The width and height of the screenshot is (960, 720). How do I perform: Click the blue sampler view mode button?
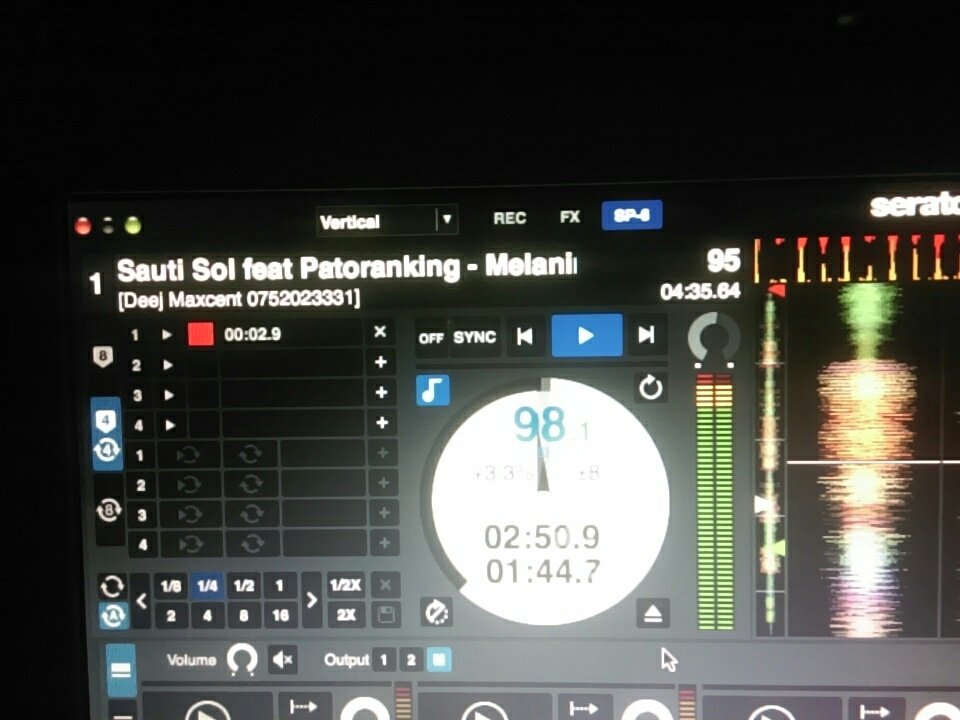121,670
